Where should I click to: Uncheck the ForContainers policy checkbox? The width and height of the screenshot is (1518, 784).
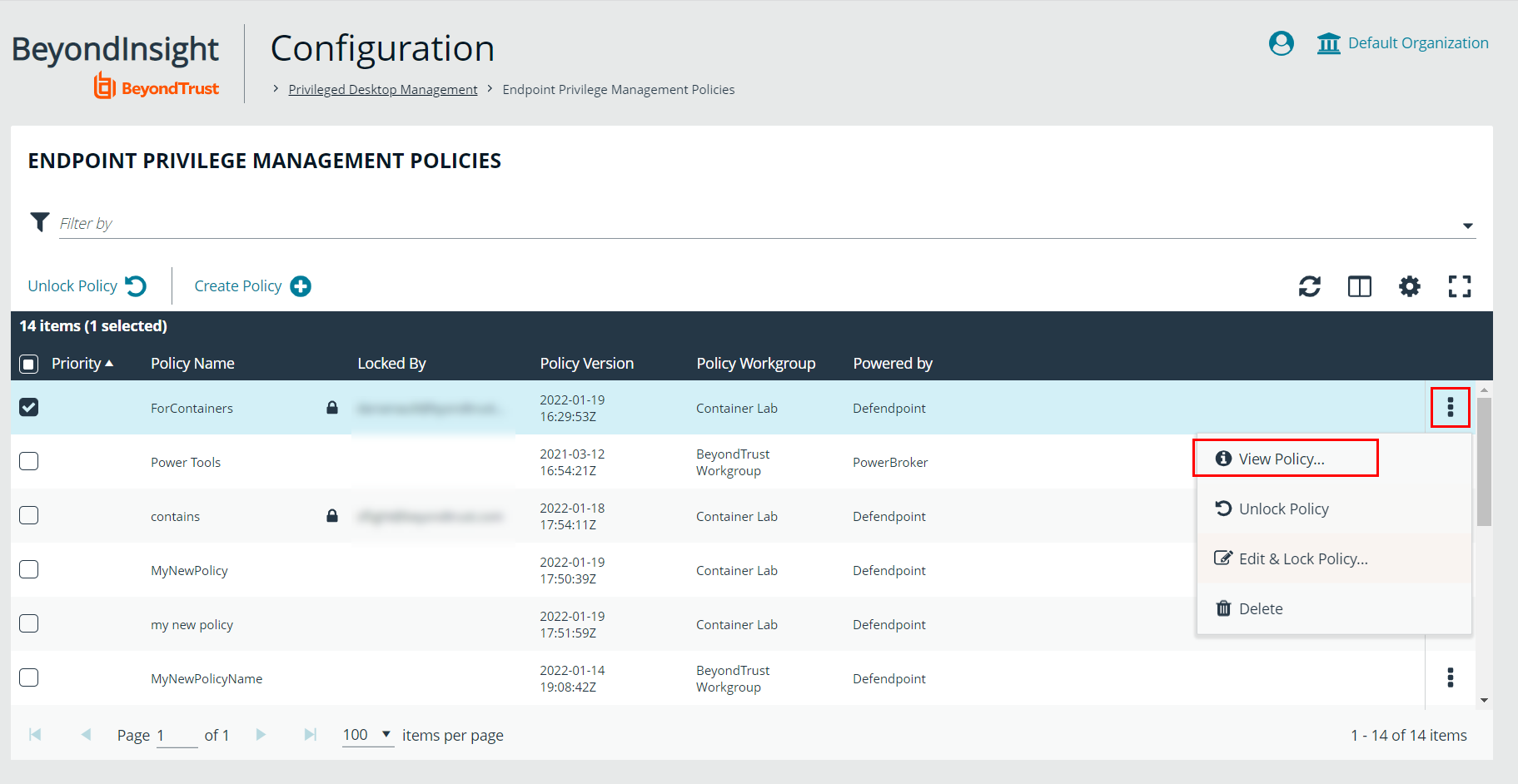tap(29, 407)
